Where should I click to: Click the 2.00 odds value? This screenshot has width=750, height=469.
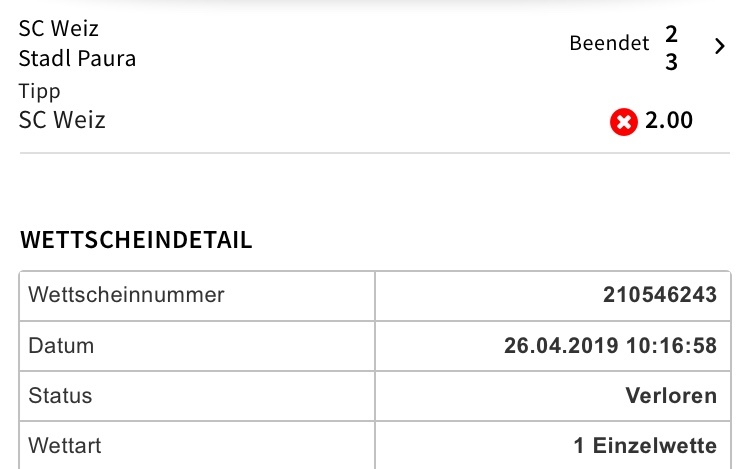(669, 120)
